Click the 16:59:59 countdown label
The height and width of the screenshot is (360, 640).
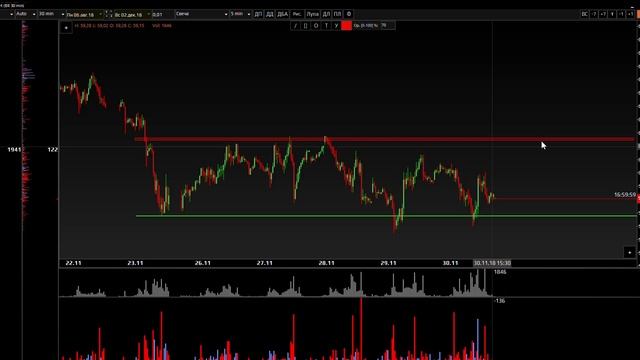click(625, 195)
